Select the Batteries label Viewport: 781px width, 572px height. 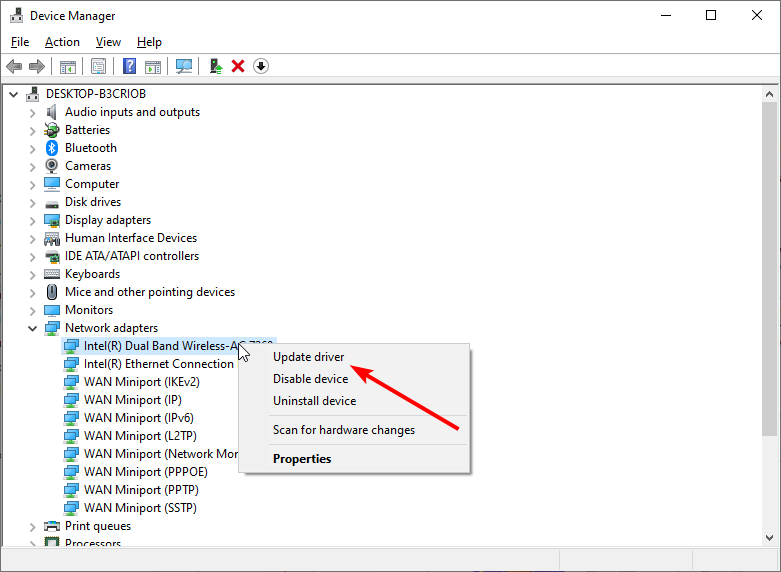[x=87, y=130]
